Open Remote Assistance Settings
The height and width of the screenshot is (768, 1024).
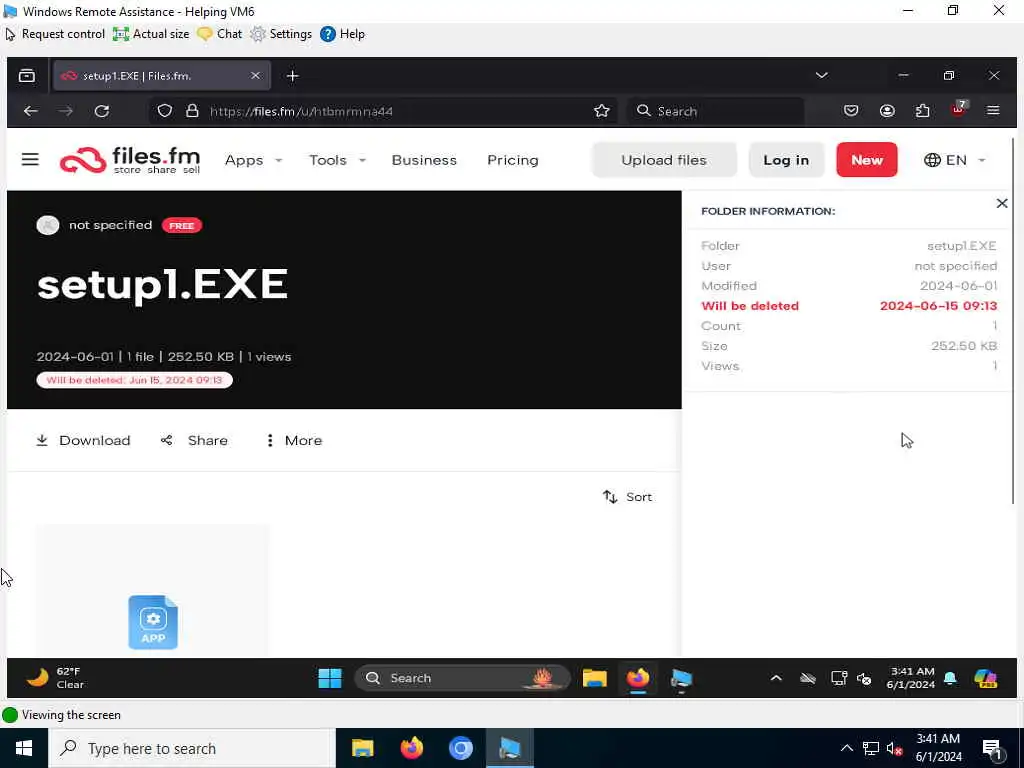281,34
